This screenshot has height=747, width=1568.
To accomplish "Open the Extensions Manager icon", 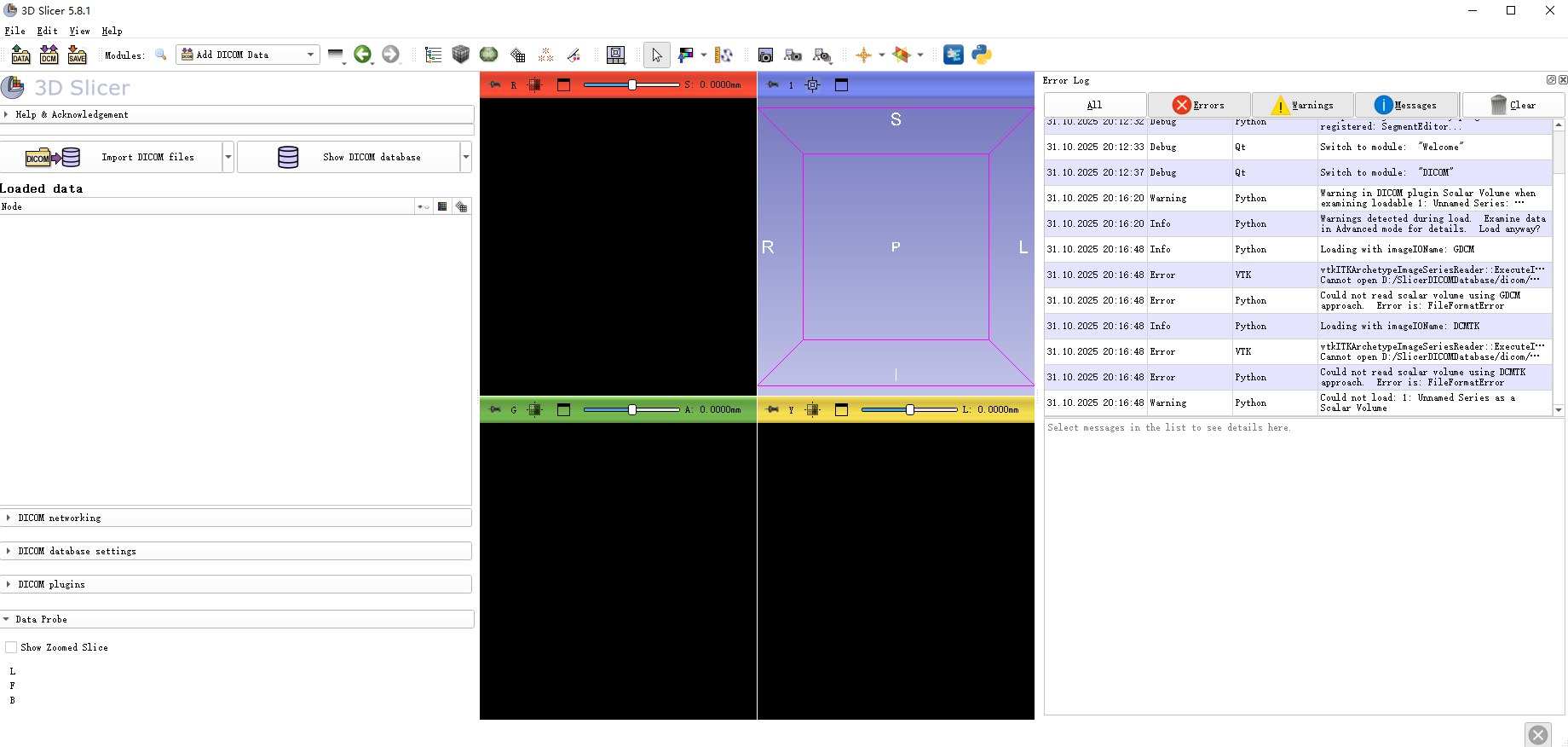I will (x=954, y=55).
